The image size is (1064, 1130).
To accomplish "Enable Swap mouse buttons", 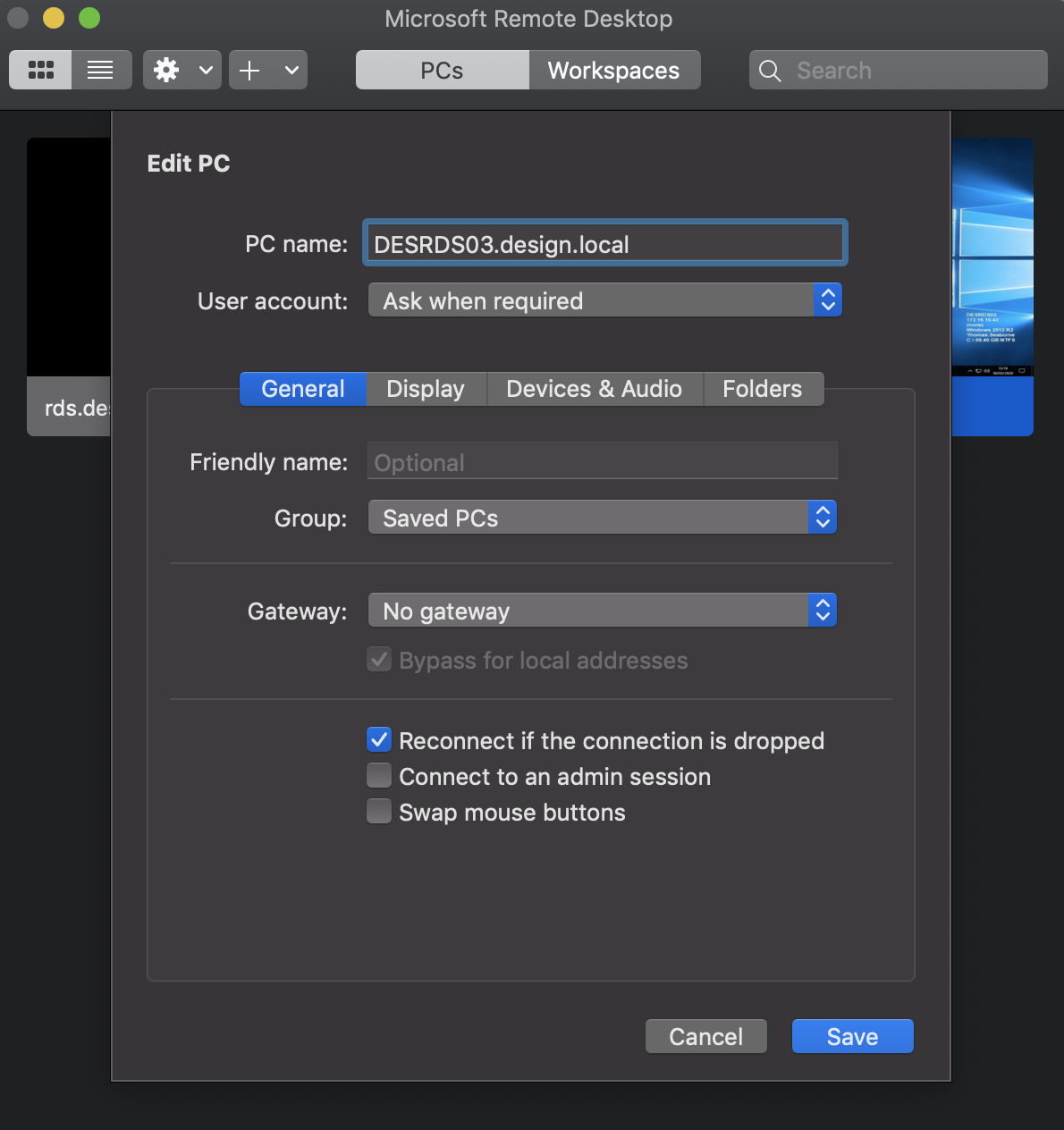I will 379,812.
